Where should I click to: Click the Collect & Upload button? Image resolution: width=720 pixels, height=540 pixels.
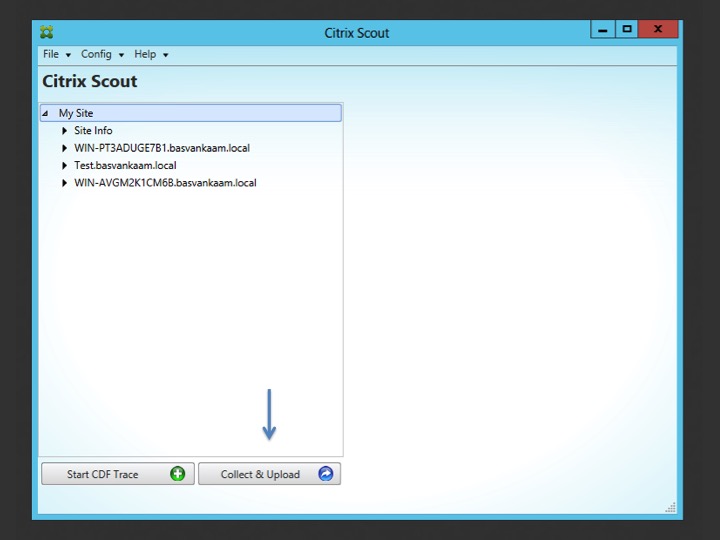click(x=270, y=474)
